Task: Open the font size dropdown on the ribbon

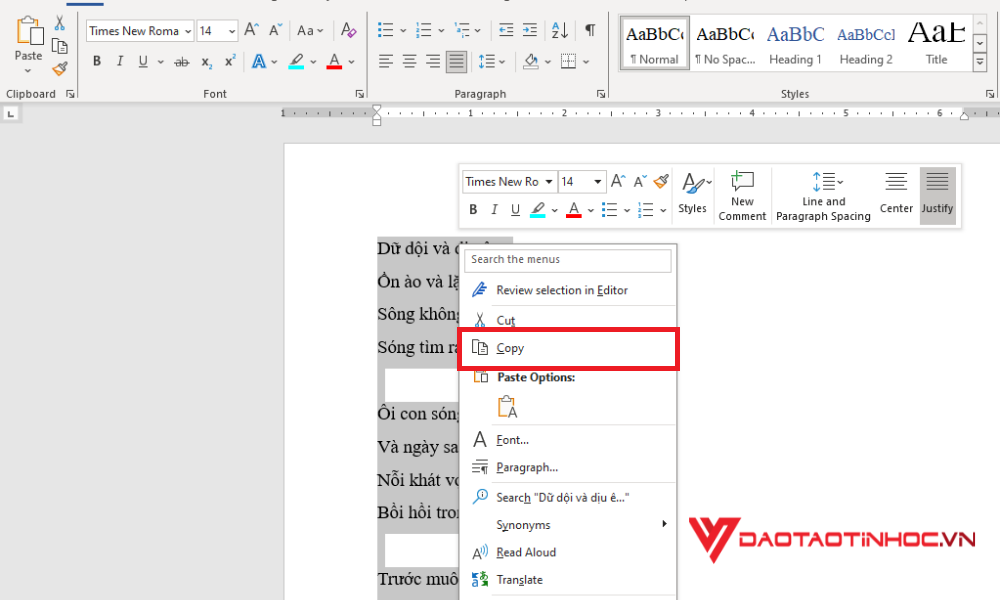Action: (x=231, y=31)
